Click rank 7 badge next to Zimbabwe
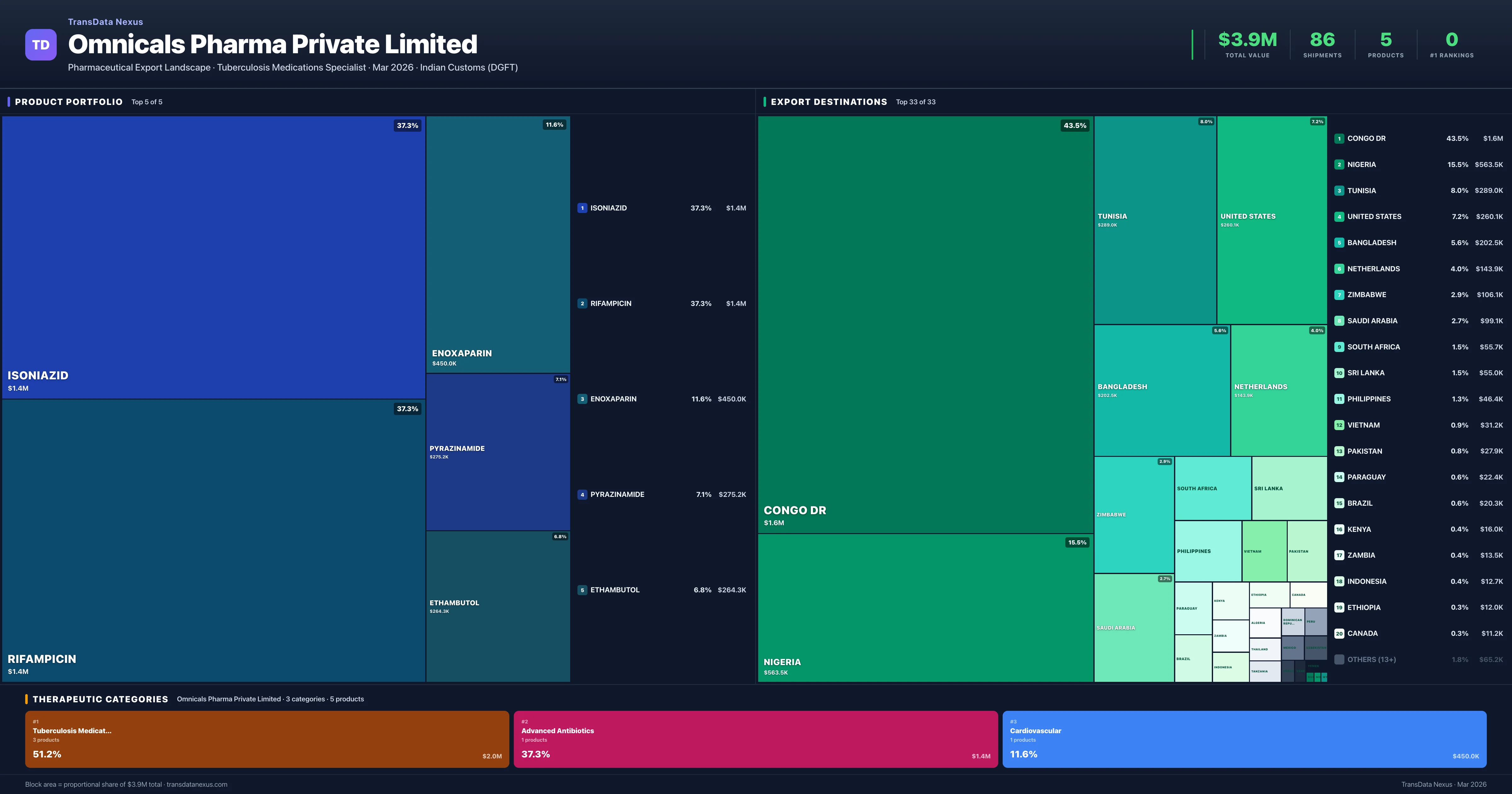This screenshot has width=1512, height=794. (x=1339, y=295)
